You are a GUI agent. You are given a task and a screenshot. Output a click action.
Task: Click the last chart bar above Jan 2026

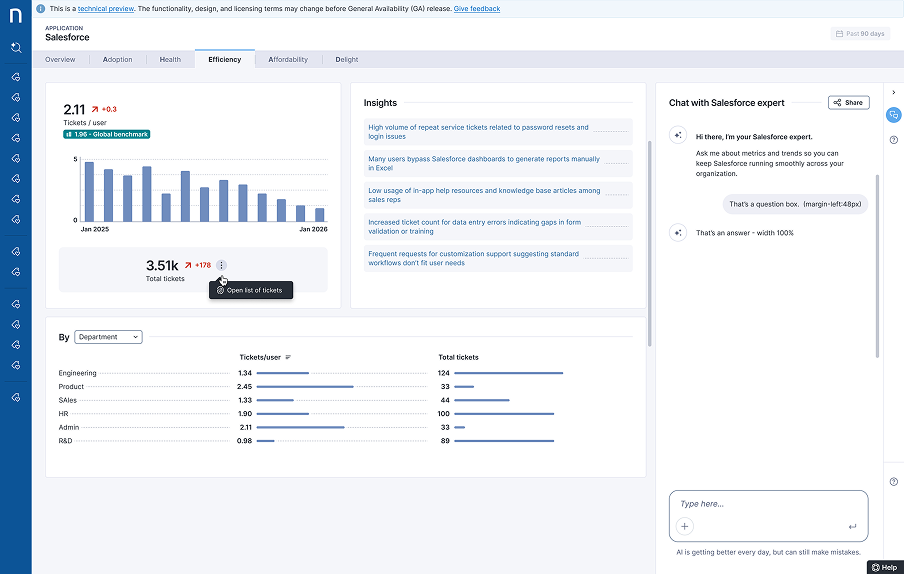coord(319,214)
